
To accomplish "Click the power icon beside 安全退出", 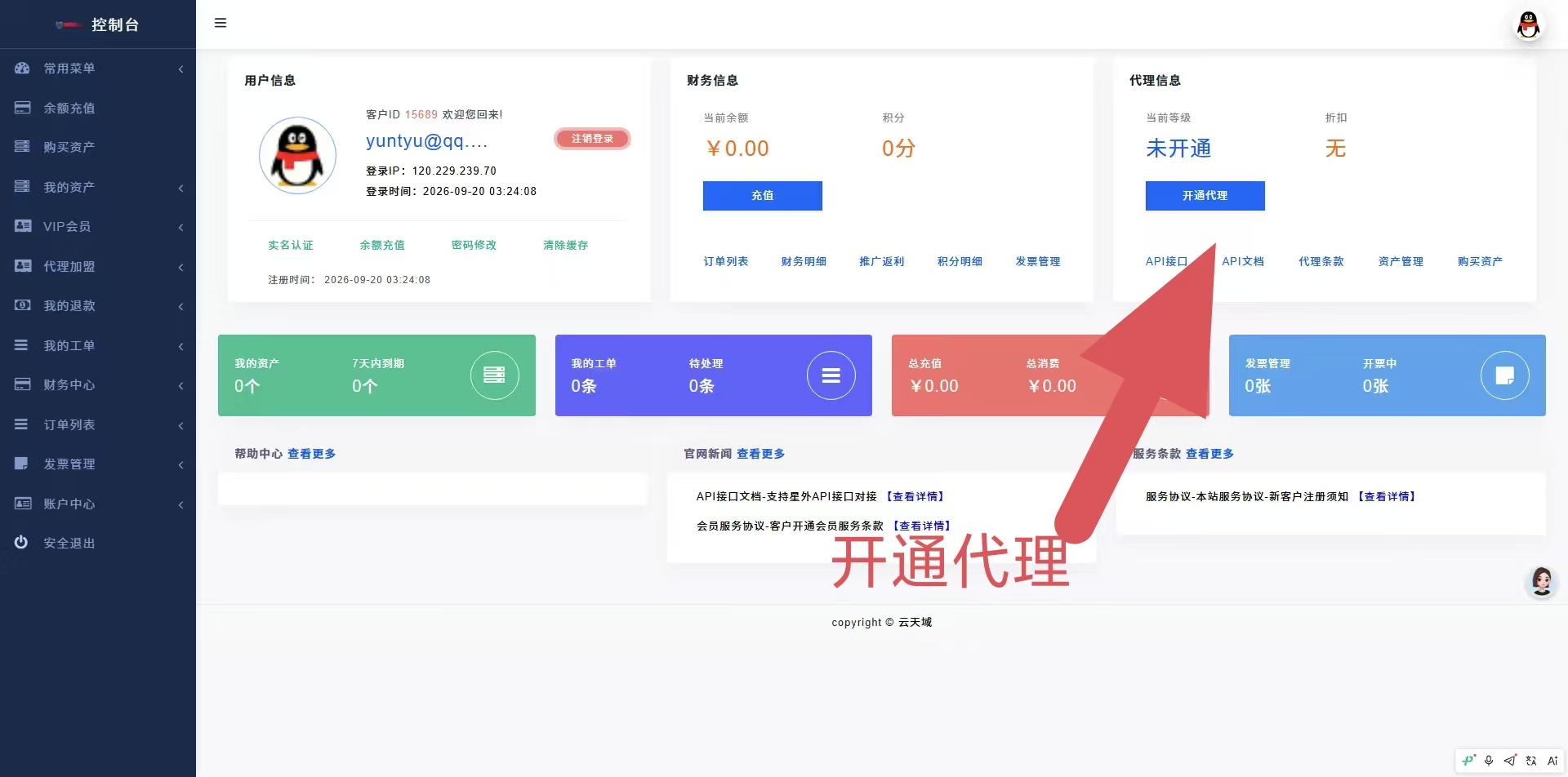I will [21, 542].
